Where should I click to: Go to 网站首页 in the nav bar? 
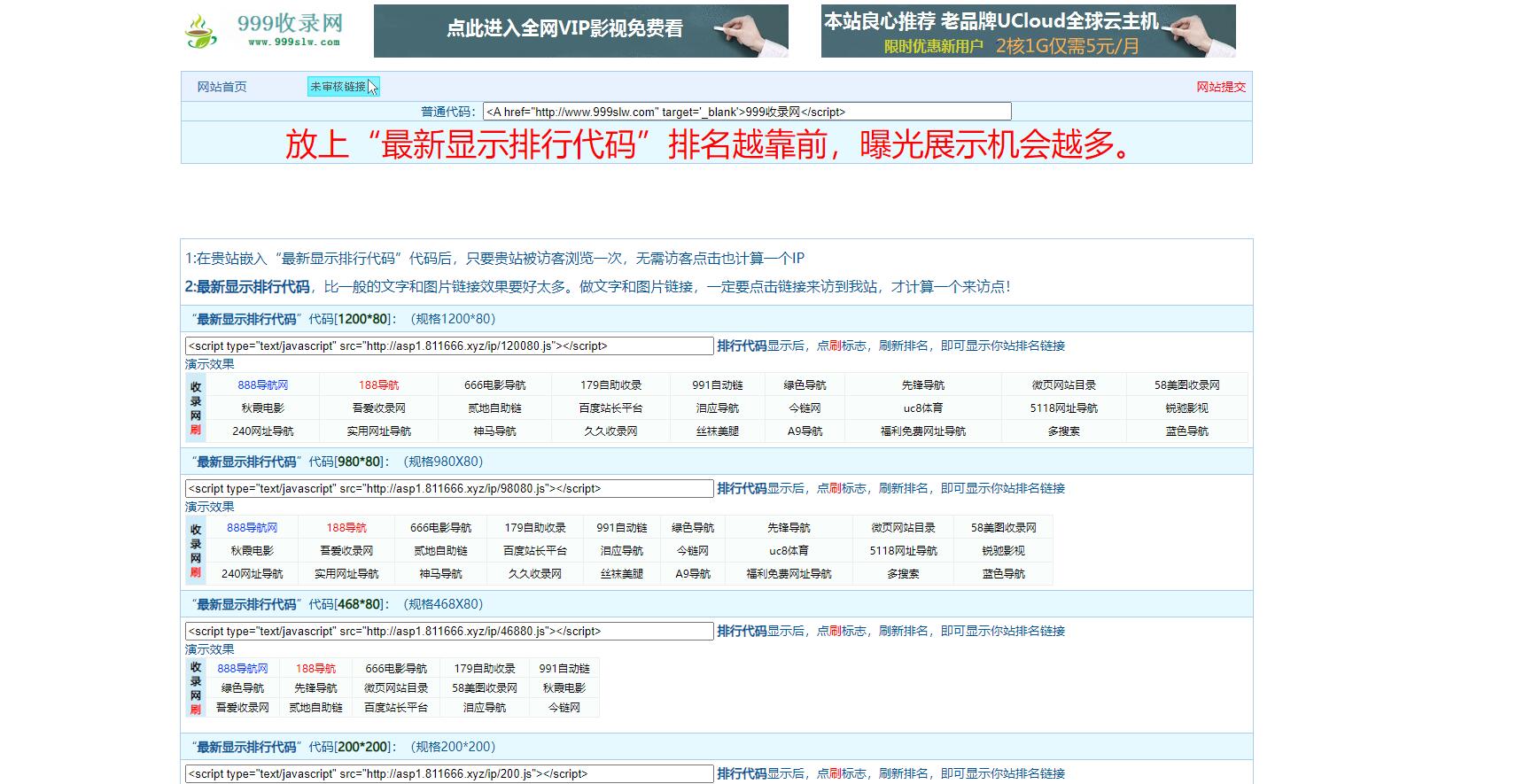222,87
